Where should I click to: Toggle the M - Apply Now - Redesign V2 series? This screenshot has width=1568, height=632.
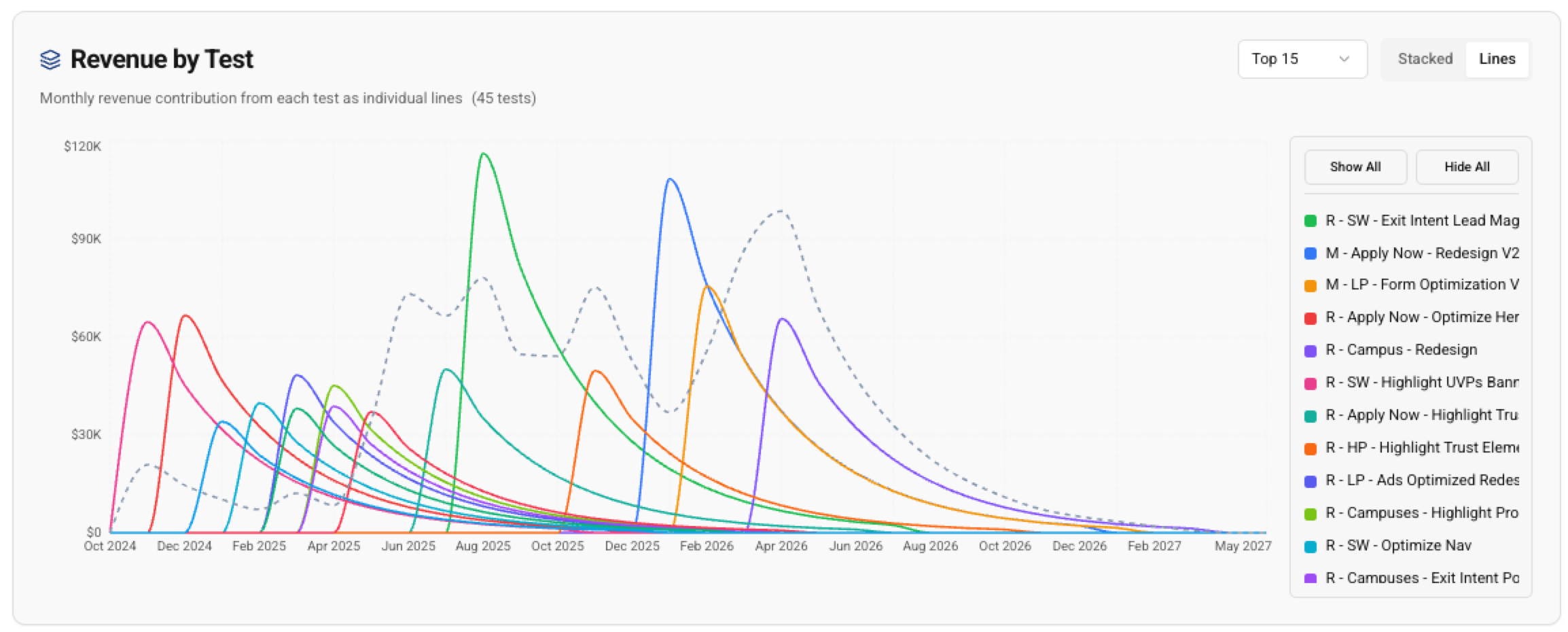1412,253
